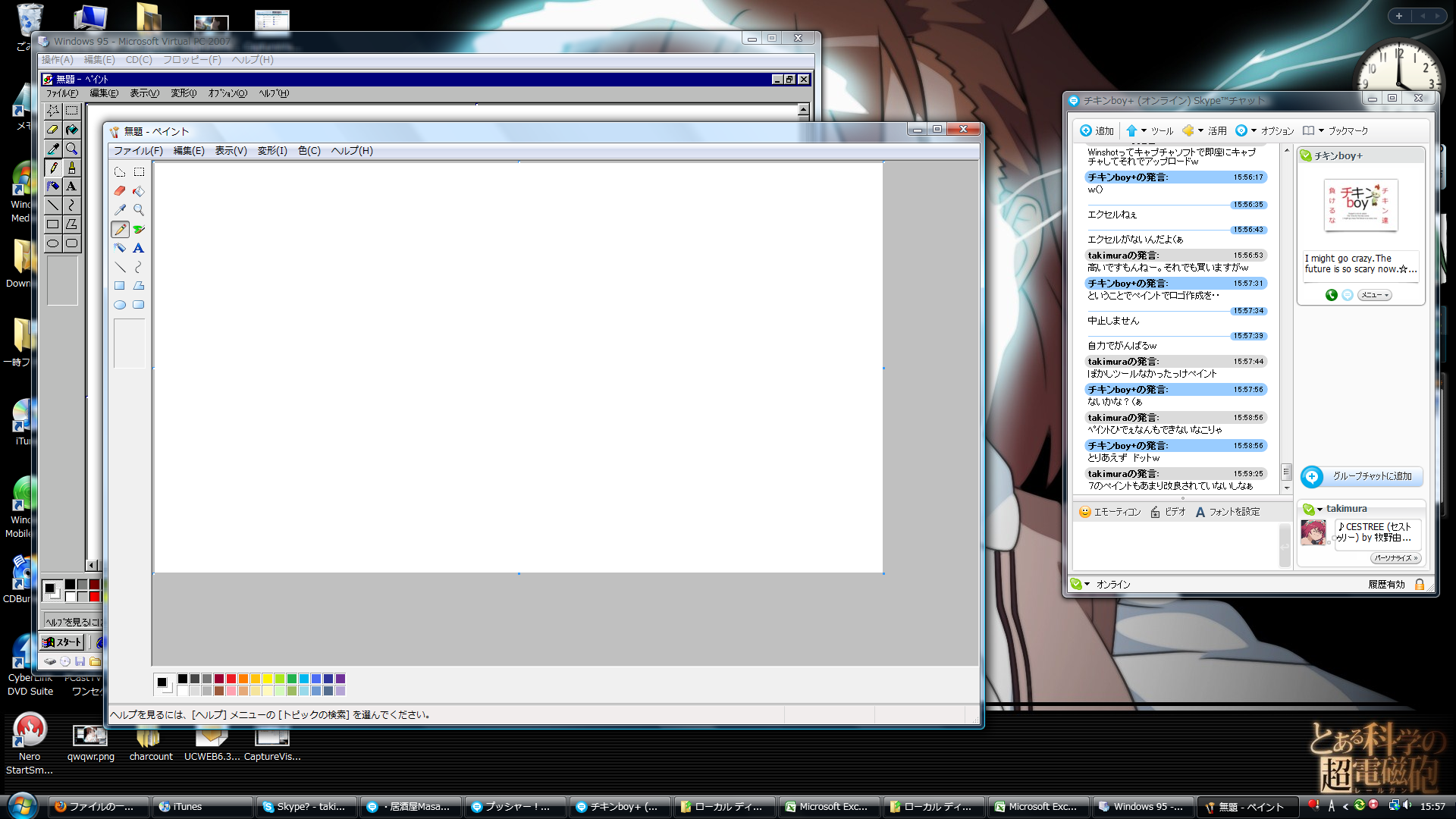
Task: Open the 編集(E) menu in Vista Paint
Action: [189, 151]
